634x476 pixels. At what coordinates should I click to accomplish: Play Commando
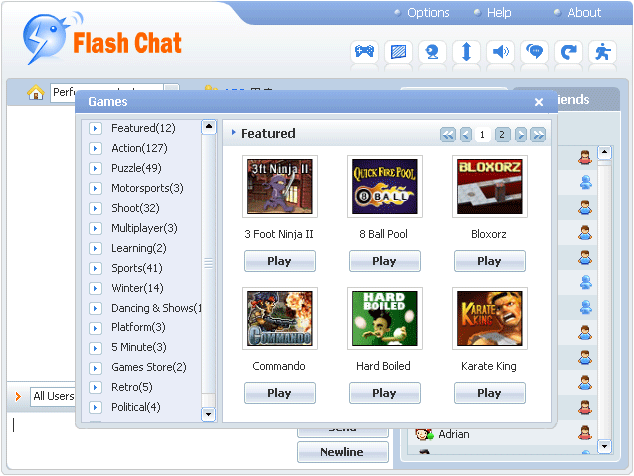pos(280,393)
